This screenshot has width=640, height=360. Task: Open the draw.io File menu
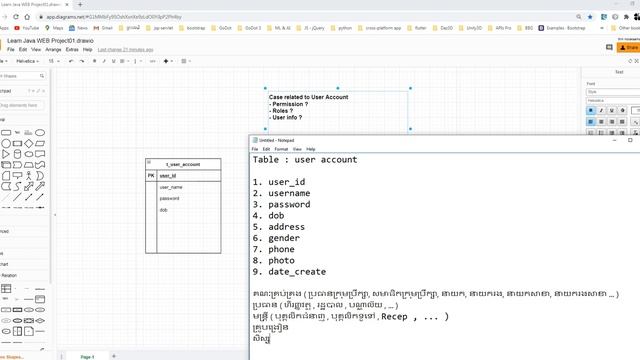click(x=11, y=49)
